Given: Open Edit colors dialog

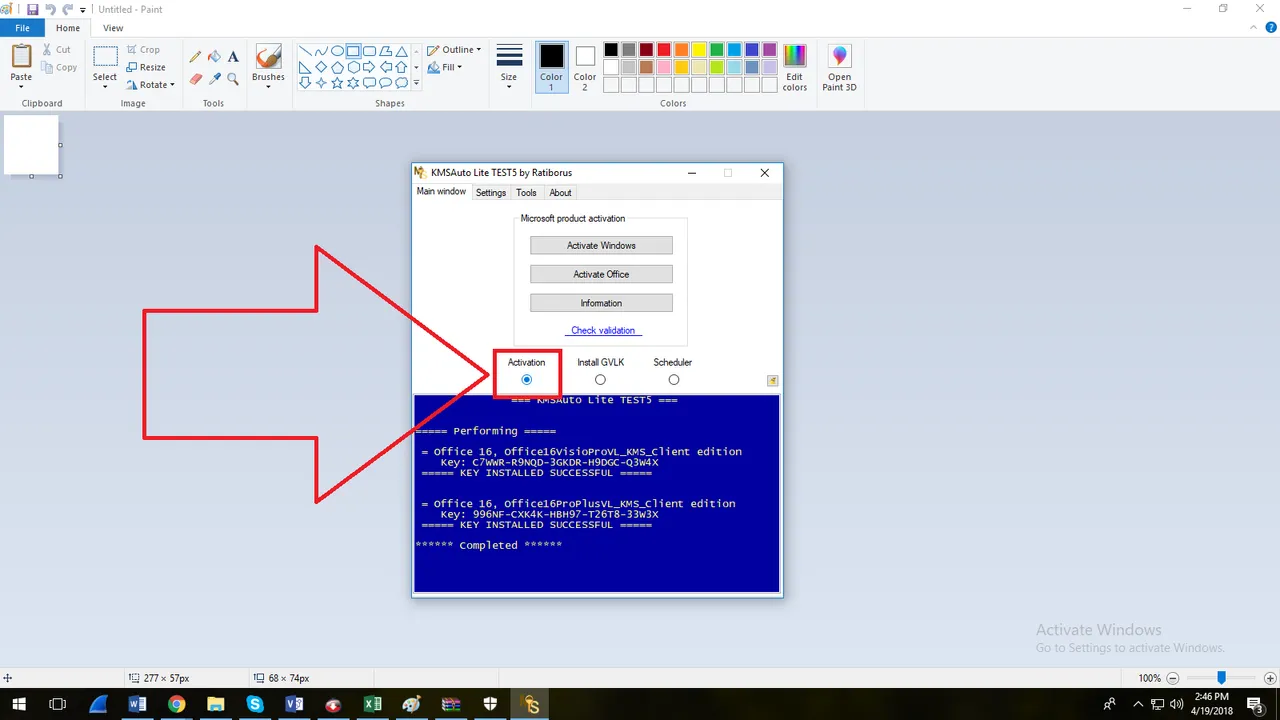Looking at the screenshot, I should [x=795, y=68].
